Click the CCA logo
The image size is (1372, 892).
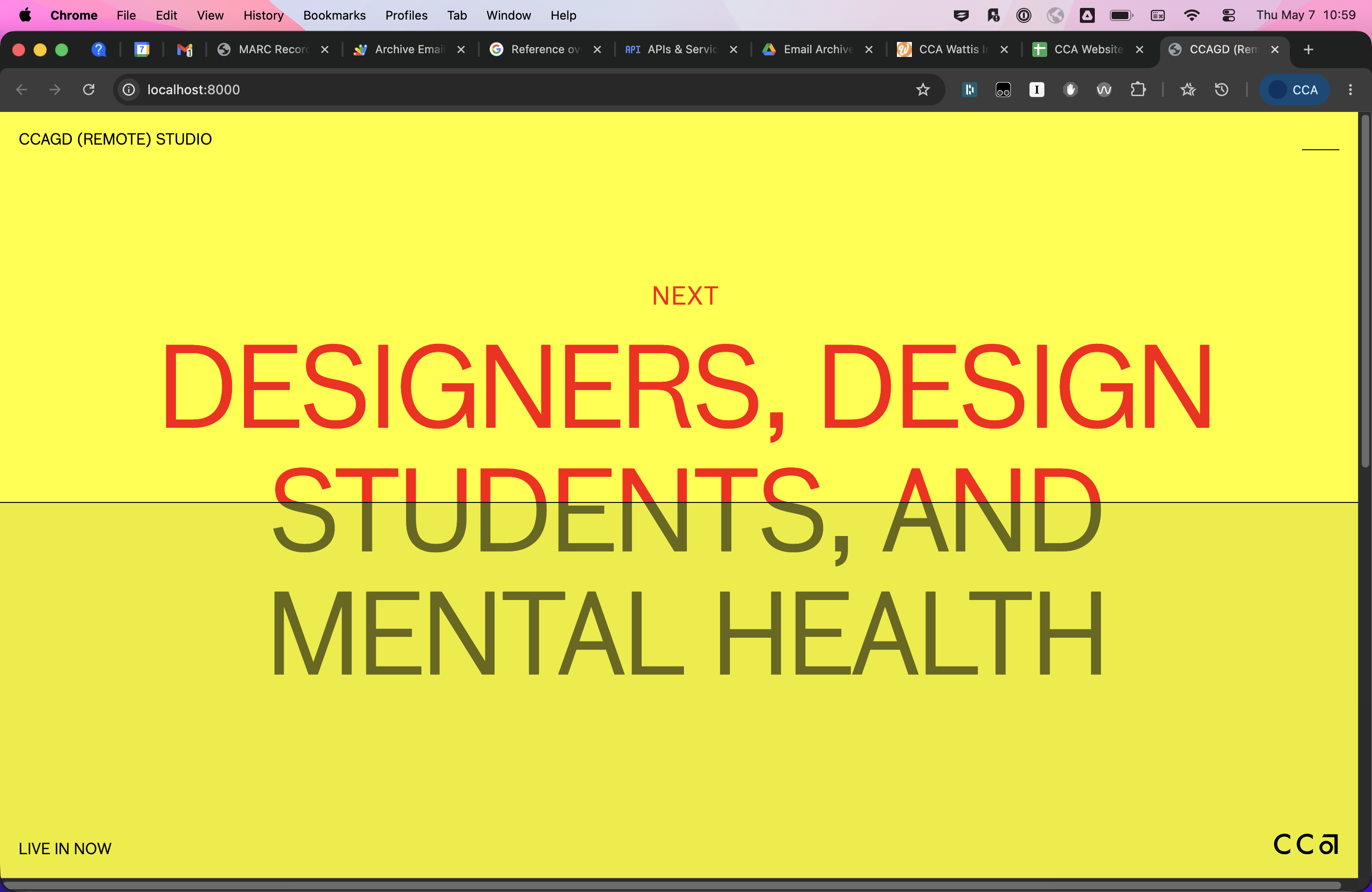[x=1306, y=844]
